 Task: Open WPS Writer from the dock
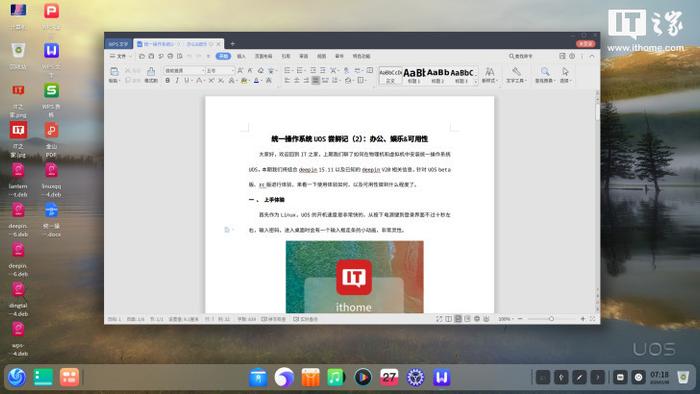click(441, 377)
